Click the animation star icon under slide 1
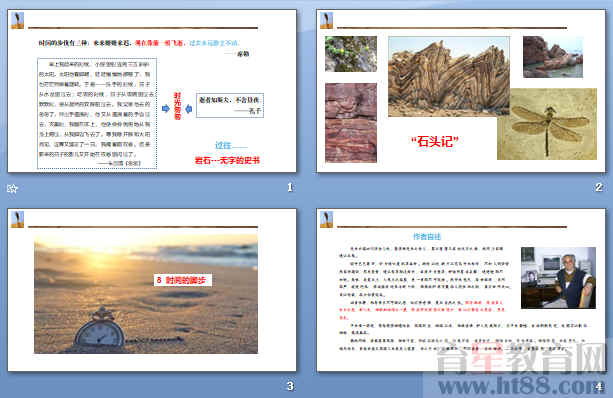 click(x=13, y=189)
